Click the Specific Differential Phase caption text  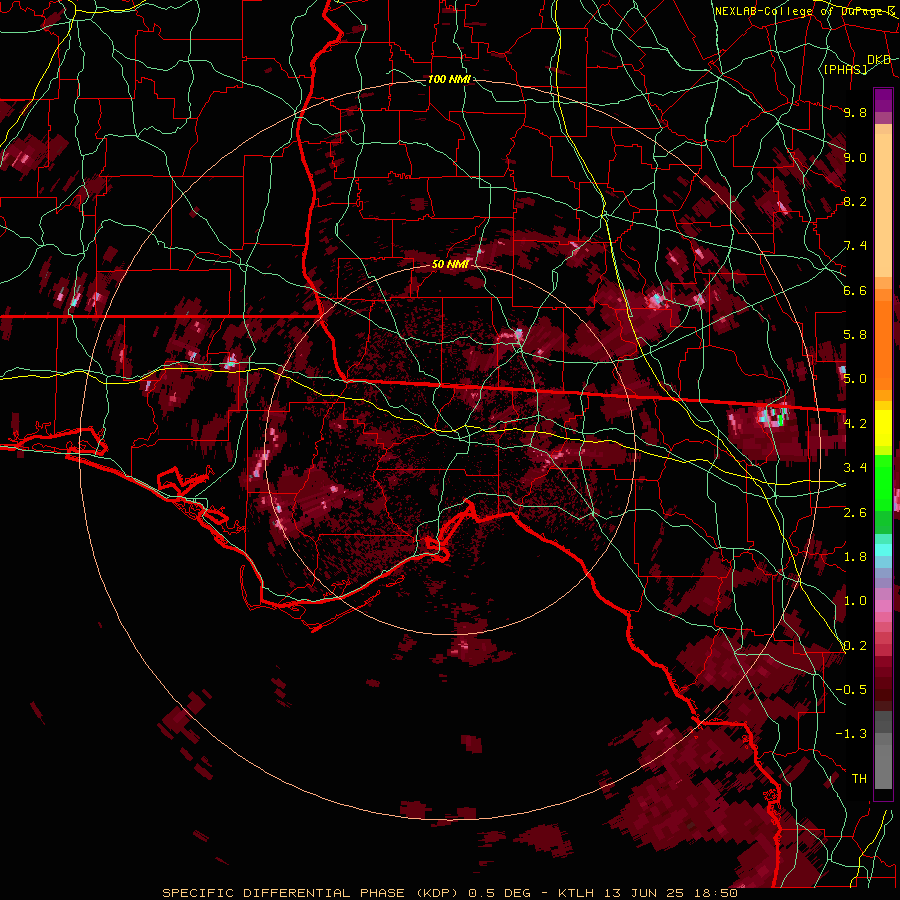[449, 893]
